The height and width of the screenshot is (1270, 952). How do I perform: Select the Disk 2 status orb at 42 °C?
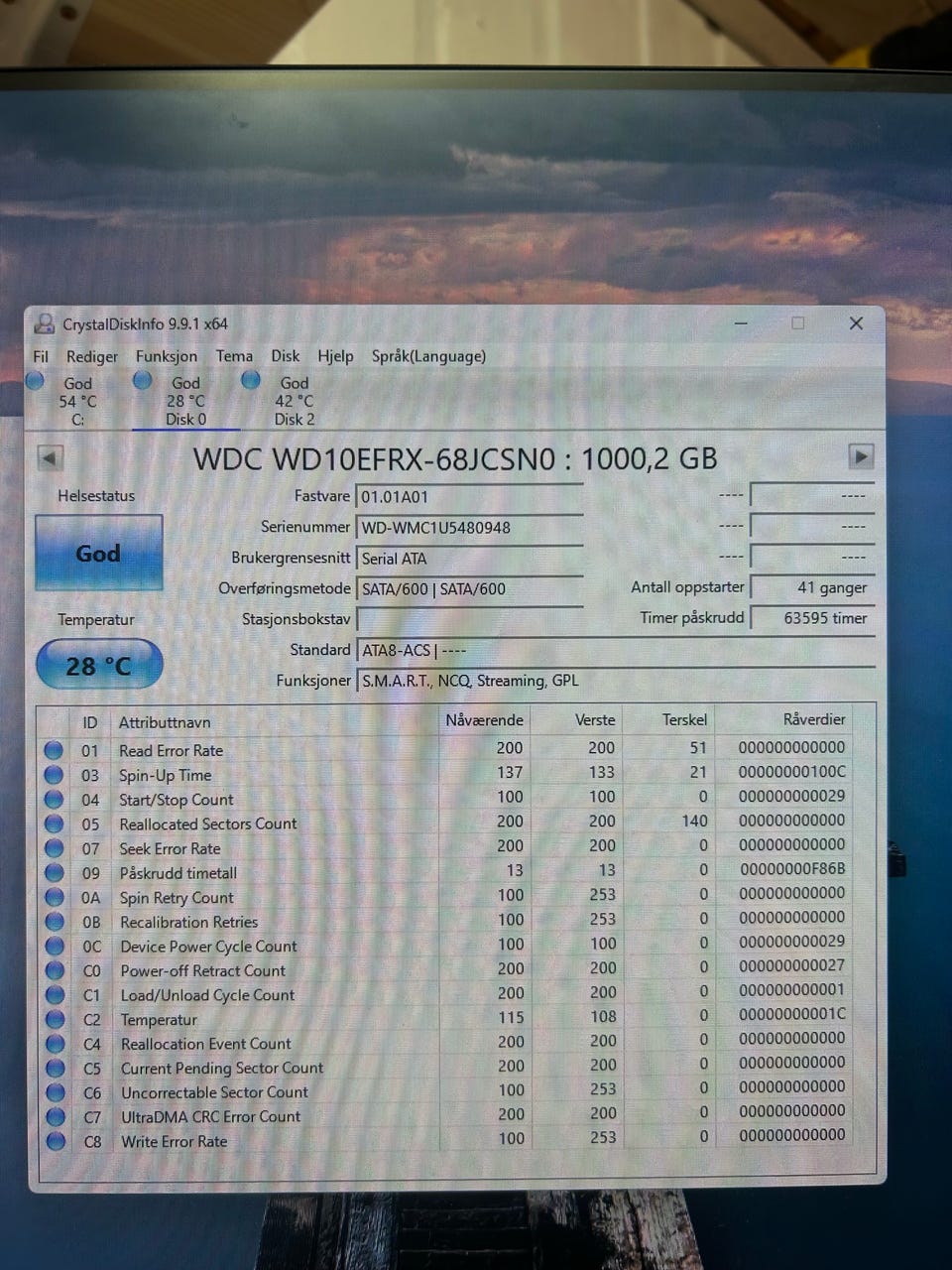(x=251, y=380)
